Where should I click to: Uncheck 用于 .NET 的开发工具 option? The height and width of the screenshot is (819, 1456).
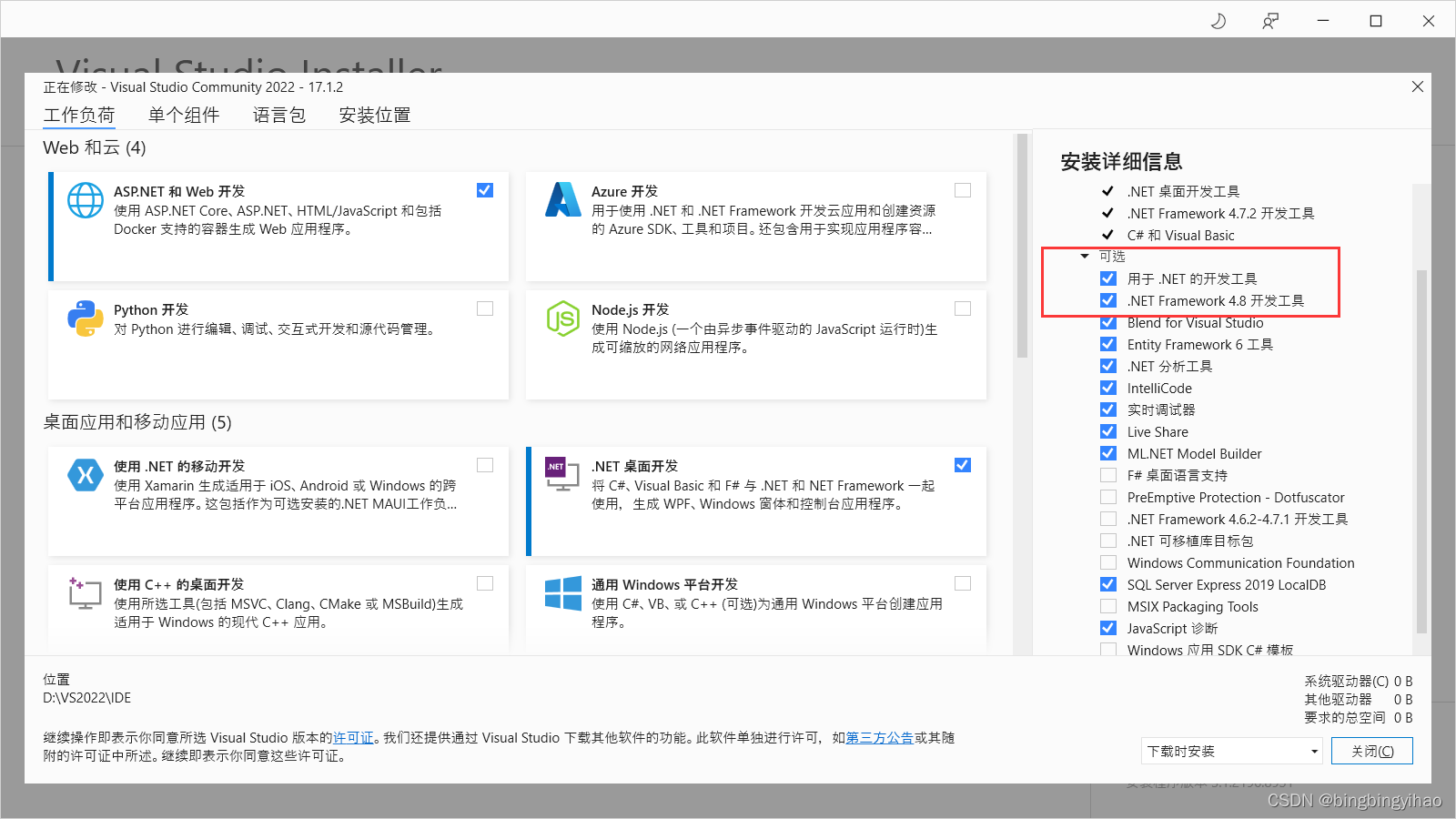tap(1108, 278)
